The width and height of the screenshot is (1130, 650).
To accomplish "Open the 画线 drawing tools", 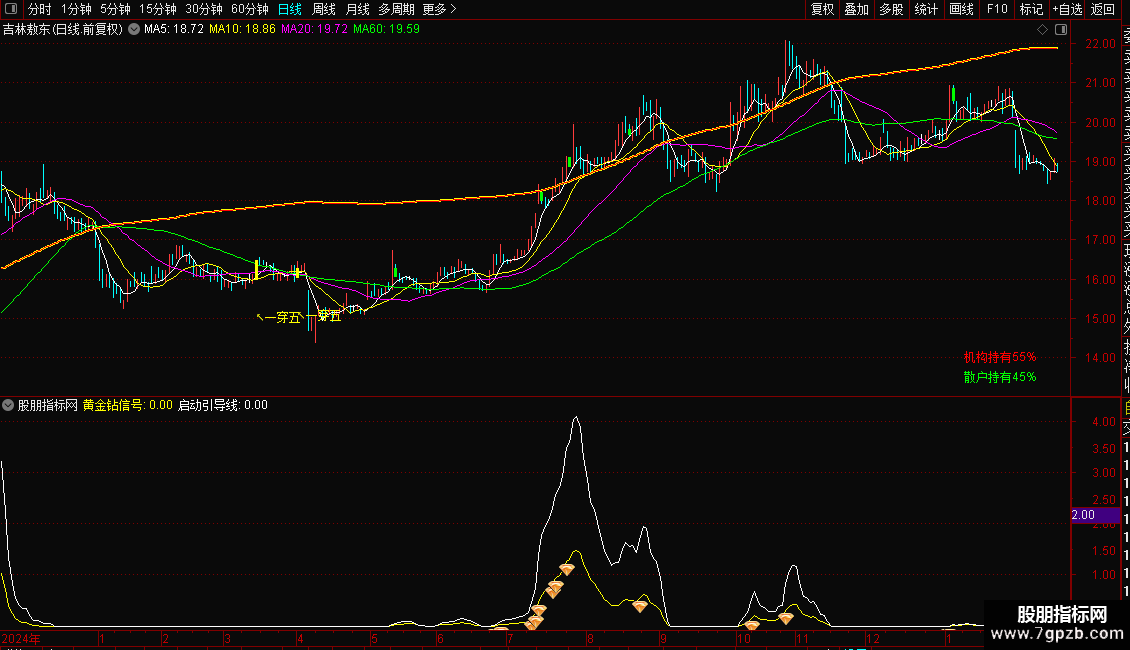I will pyautogui.click(x=961, y=9).
